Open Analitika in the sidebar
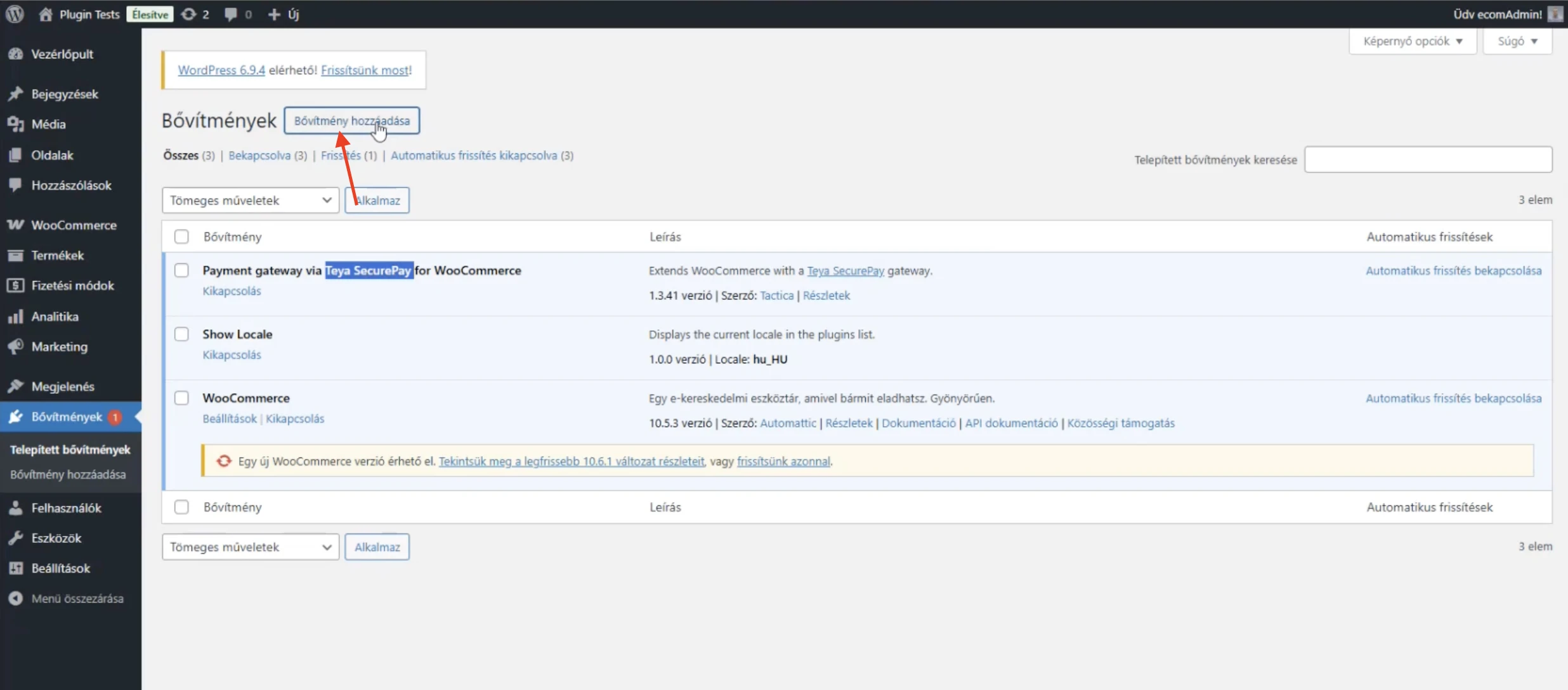This screenshot has width=1568, height=690. pos(55,316)
